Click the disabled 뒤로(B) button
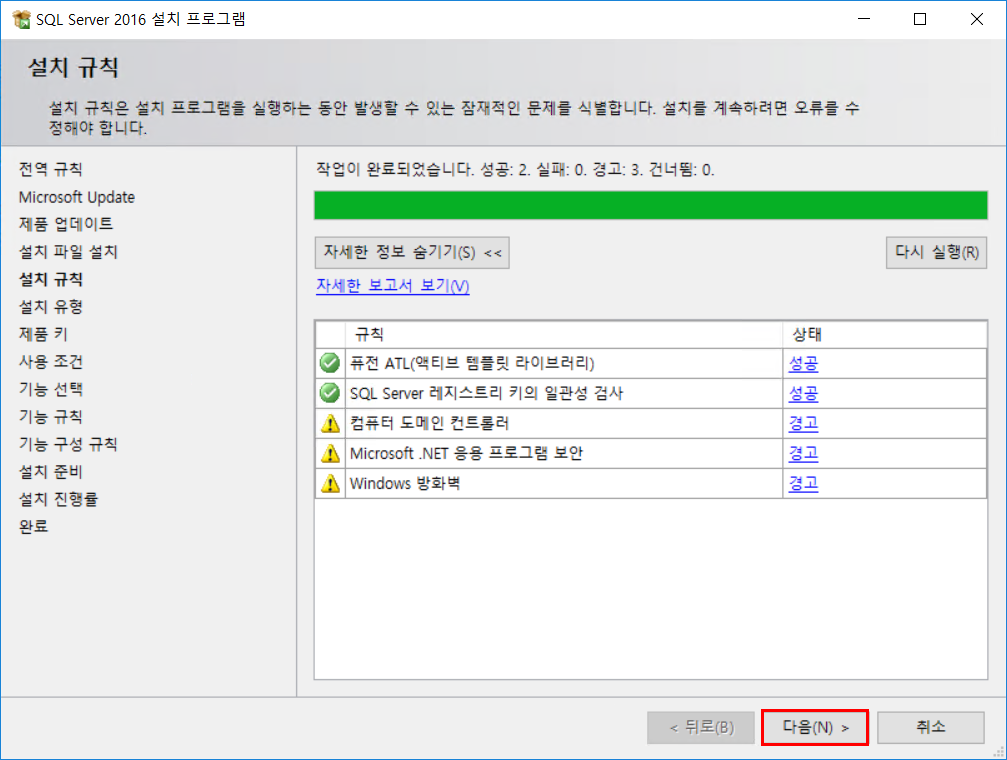 tap(701, 727)
